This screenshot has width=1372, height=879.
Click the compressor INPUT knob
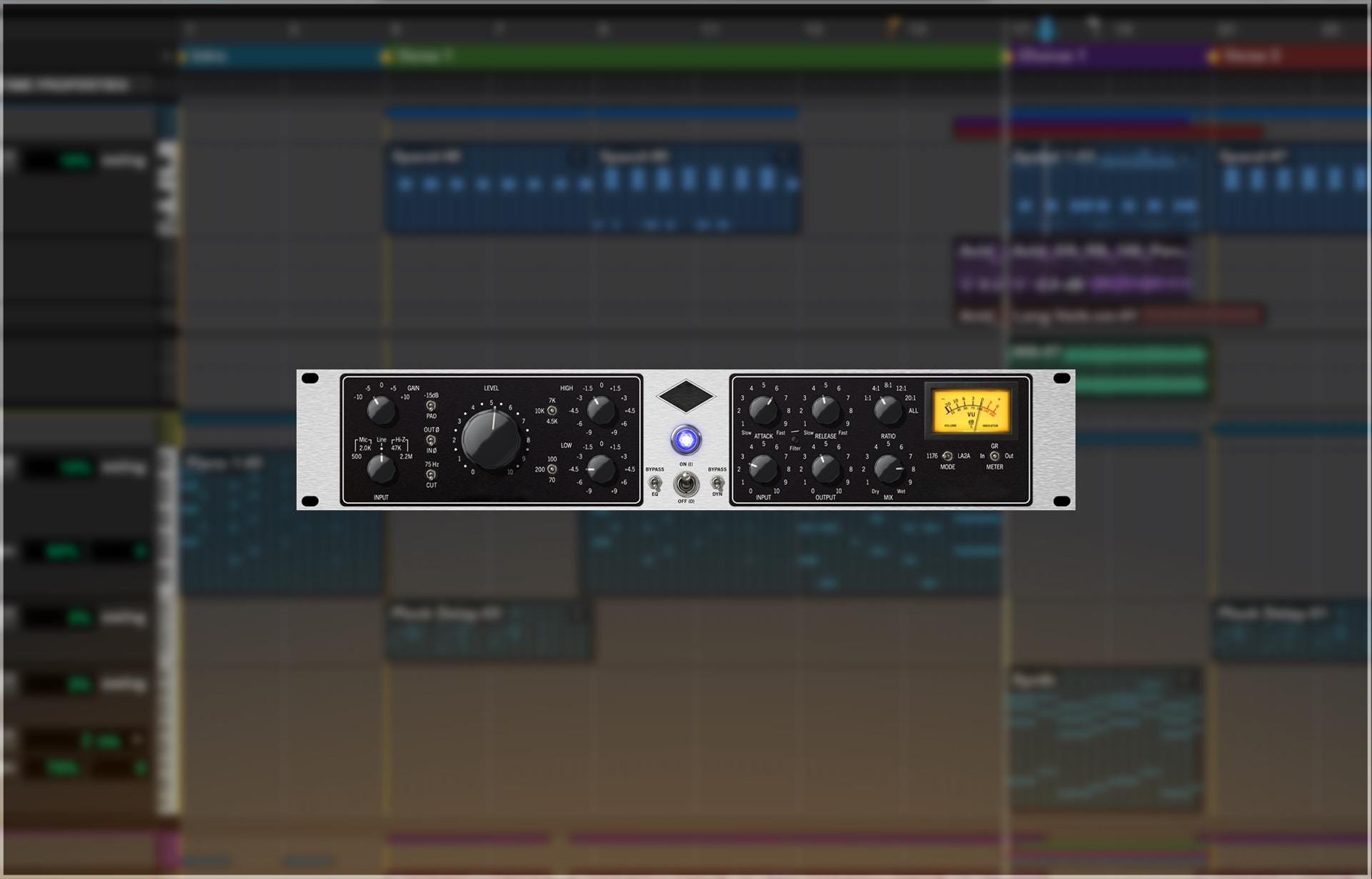763,469
